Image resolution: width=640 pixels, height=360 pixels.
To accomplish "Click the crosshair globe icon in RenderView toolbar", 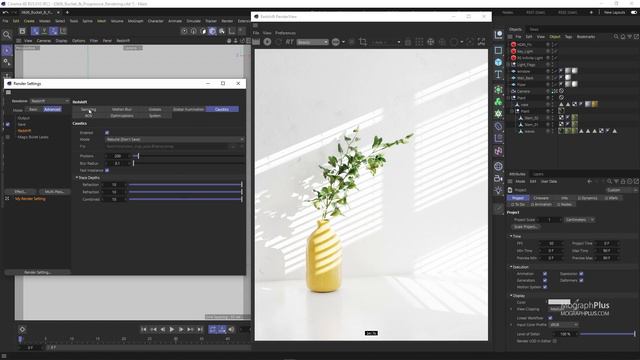I will pyautogui.click(x=431, y=42).
